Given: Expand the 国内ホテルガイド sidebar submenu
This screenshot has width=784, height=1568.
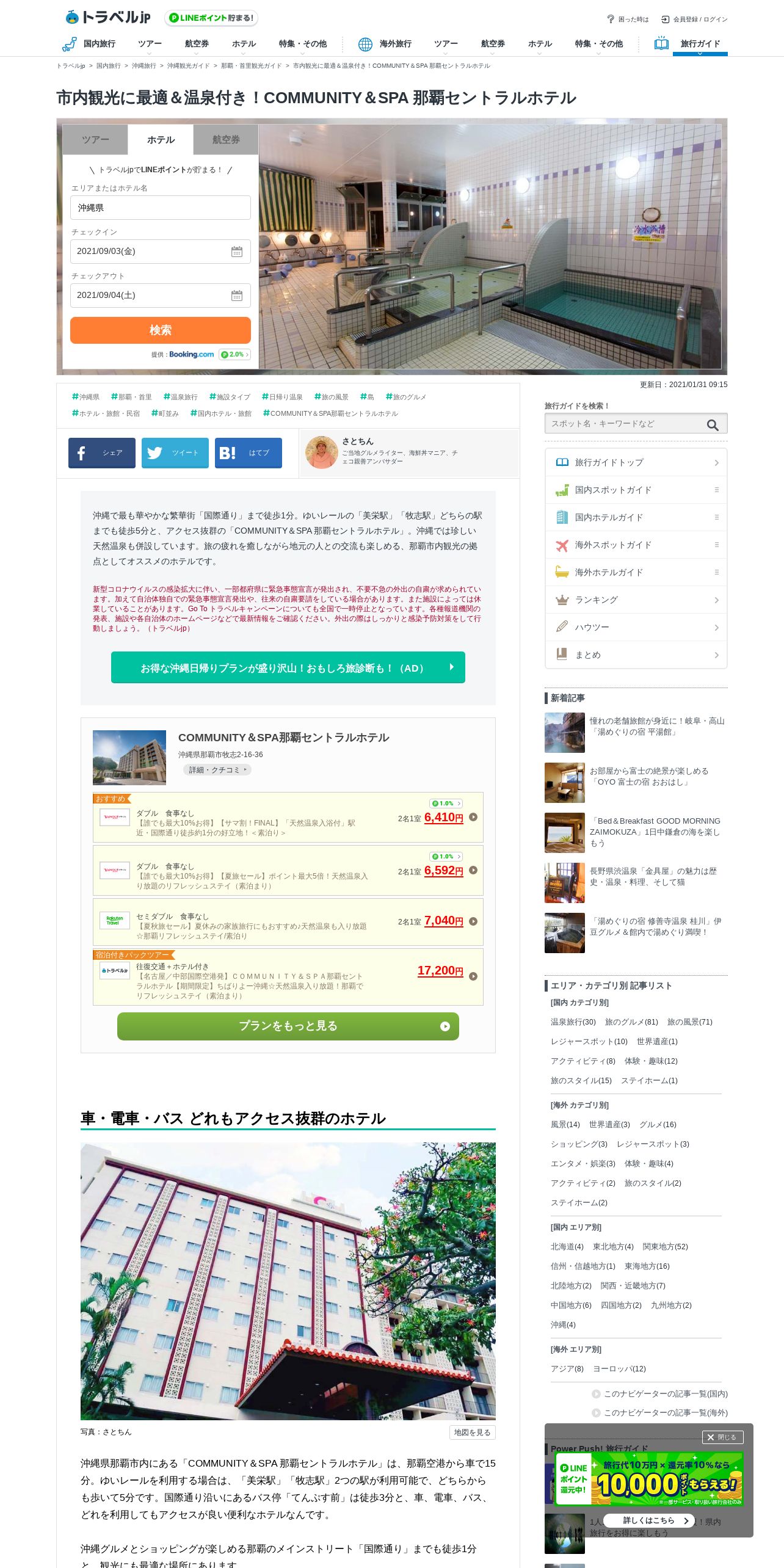Looking at the screenshot, I should pos(717,517).
